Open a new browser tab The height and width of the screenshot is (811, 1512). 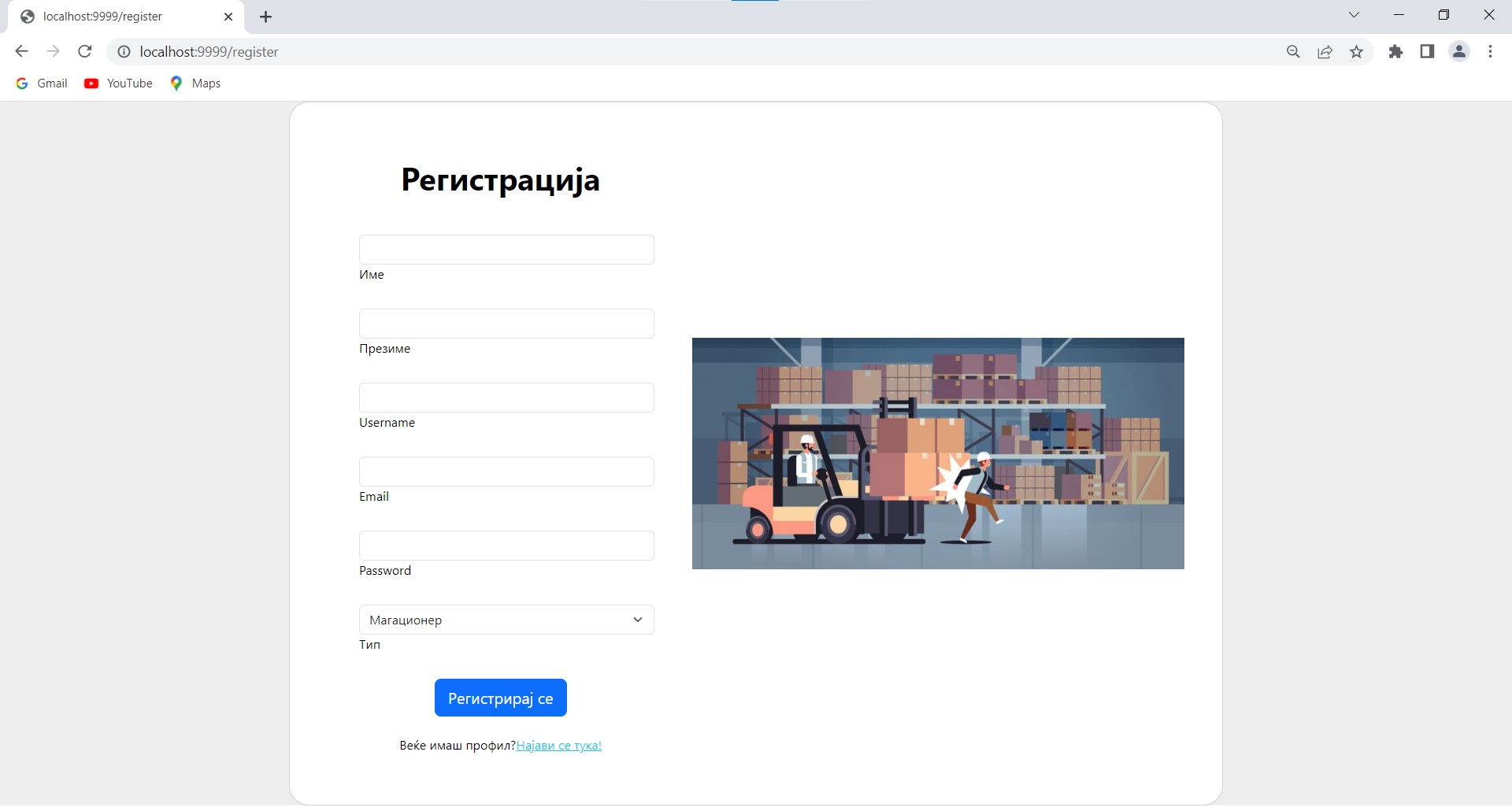pos(265,17)
